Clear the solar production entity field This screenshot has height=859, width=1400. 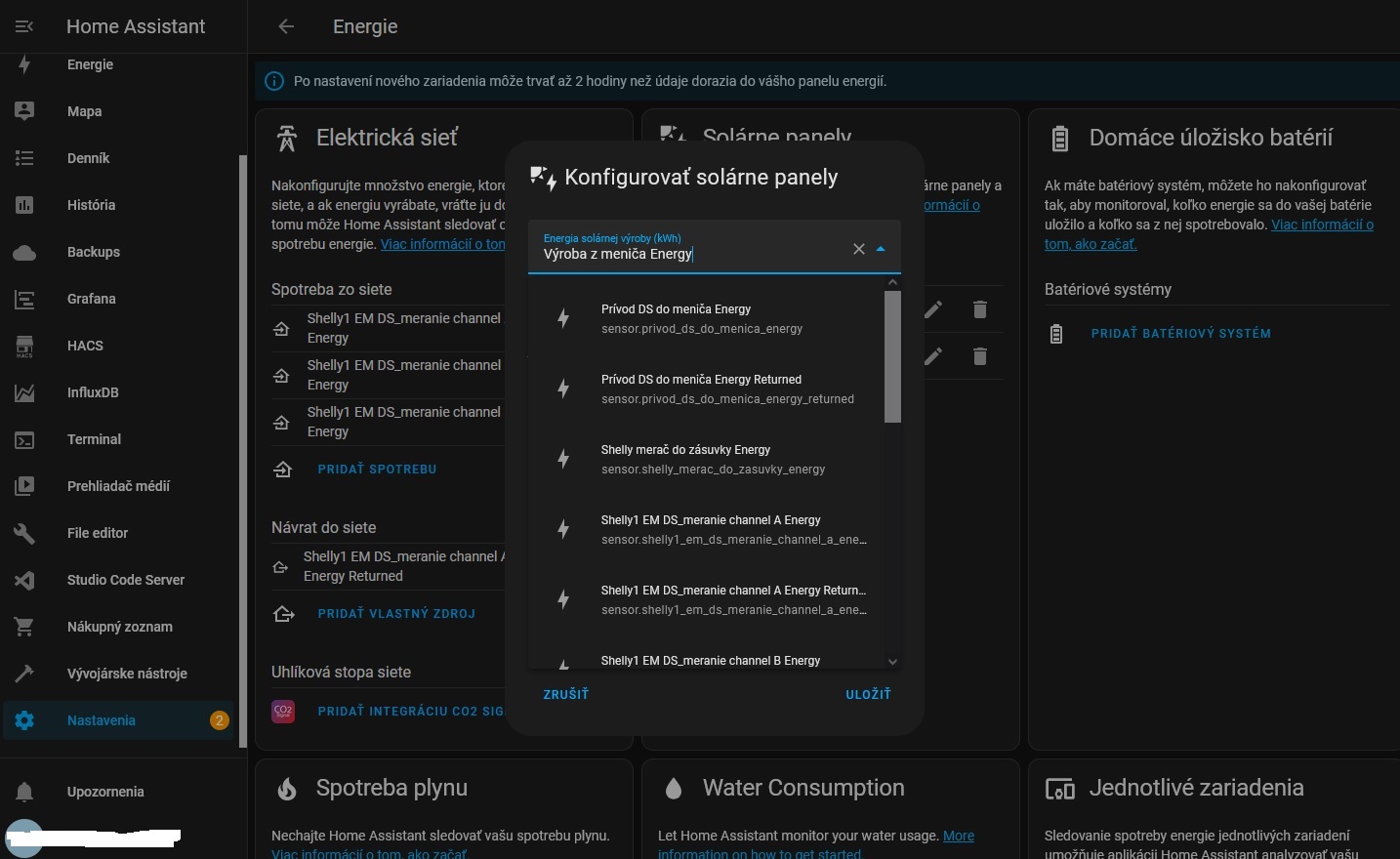859,249
